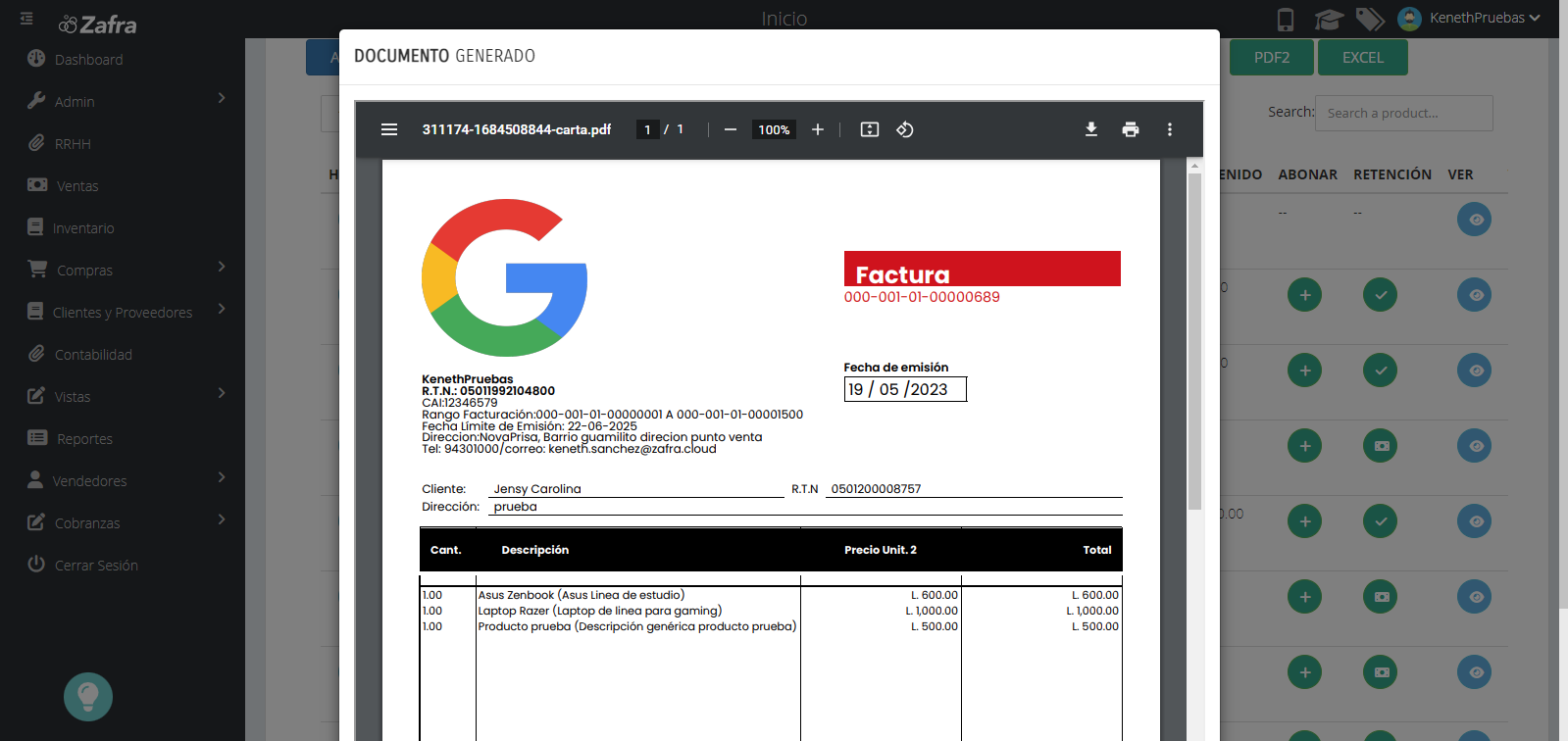Image resolution: width=1568 pixels, height=741 pixels.
Task: Click the fit to page icon
Action: [x=870, y=129]
